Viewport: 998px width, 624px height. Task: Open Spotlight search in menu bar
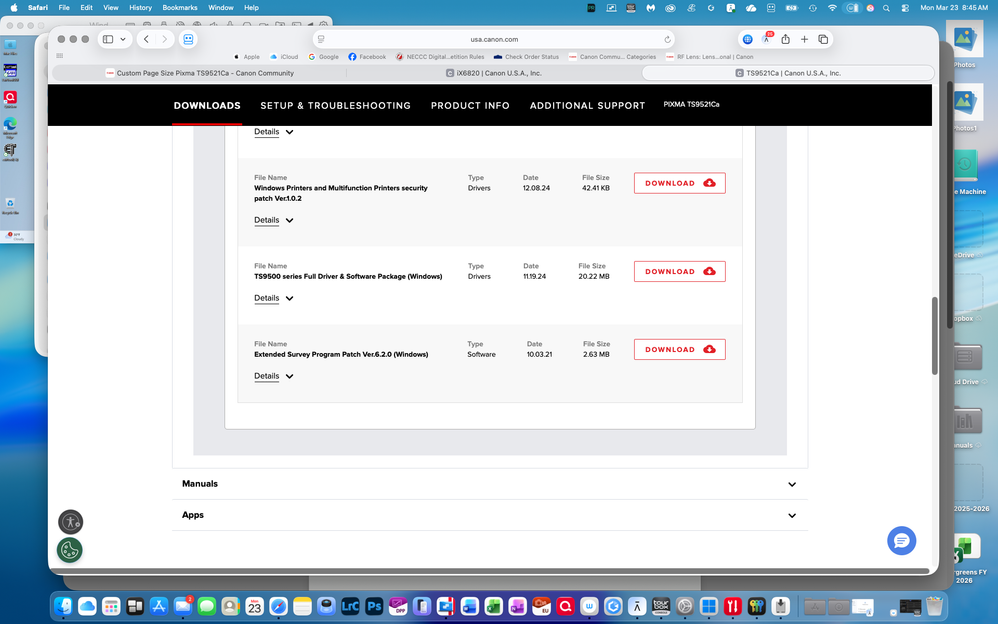[886, 8]
